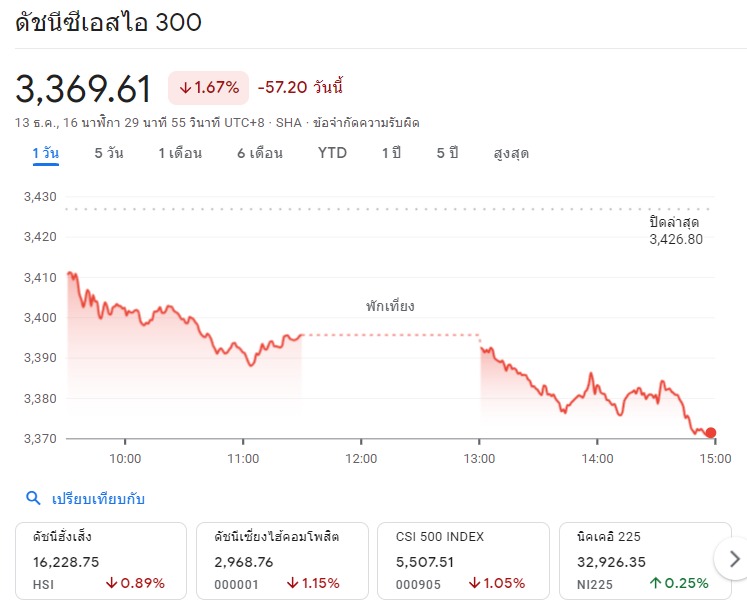Click the search magnifier compare icon

(33, 498)
